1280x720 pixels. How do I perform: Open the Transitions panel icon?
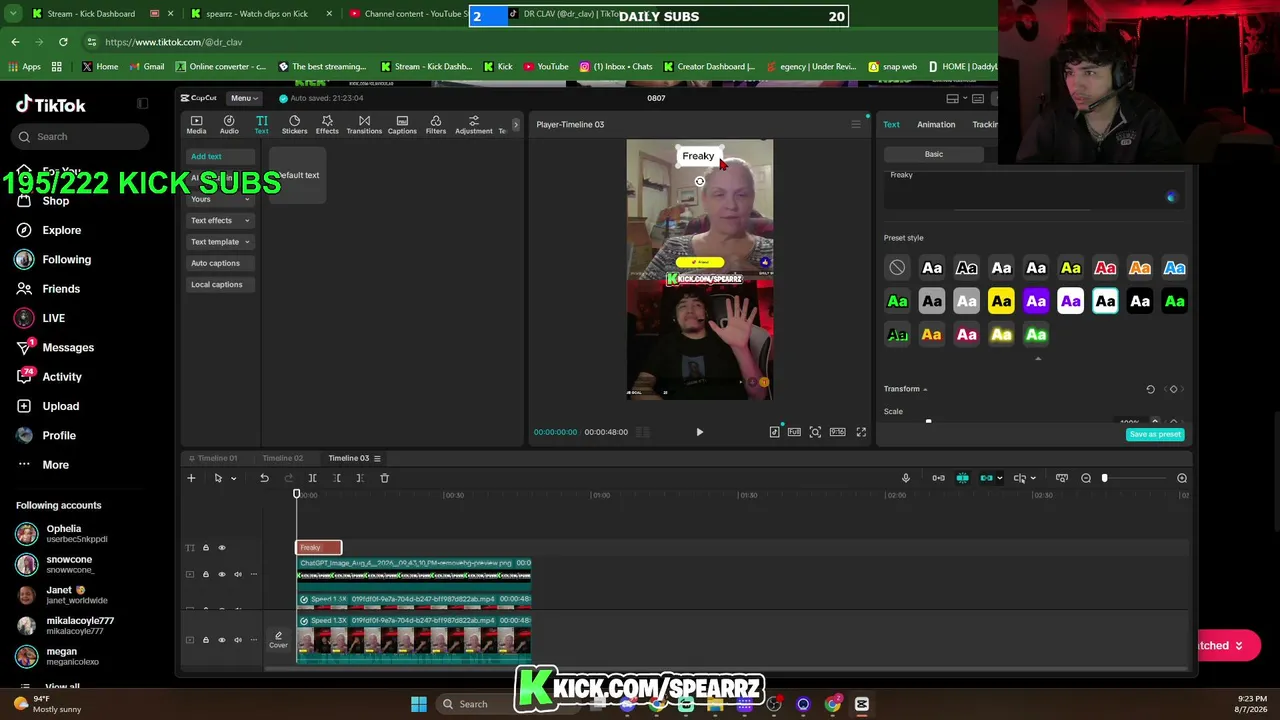364,125
